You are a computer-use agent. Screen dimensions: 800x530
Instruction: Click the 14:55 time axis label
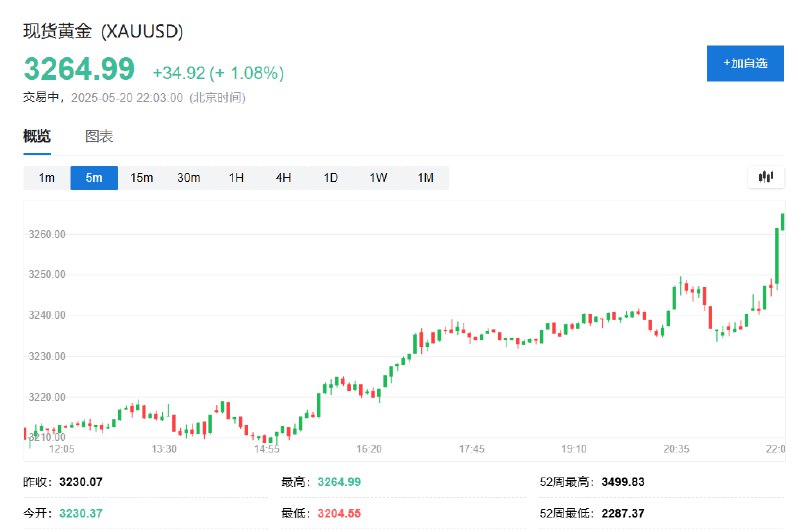pos(266,449)
